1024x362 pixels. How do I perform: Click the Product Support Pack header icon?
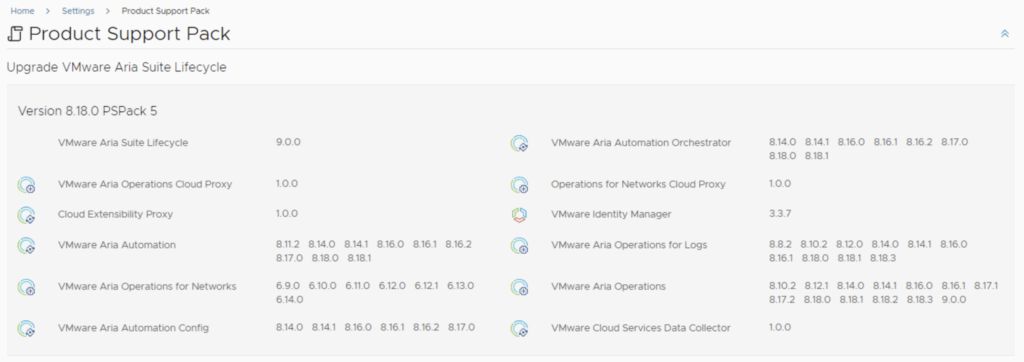15,34
